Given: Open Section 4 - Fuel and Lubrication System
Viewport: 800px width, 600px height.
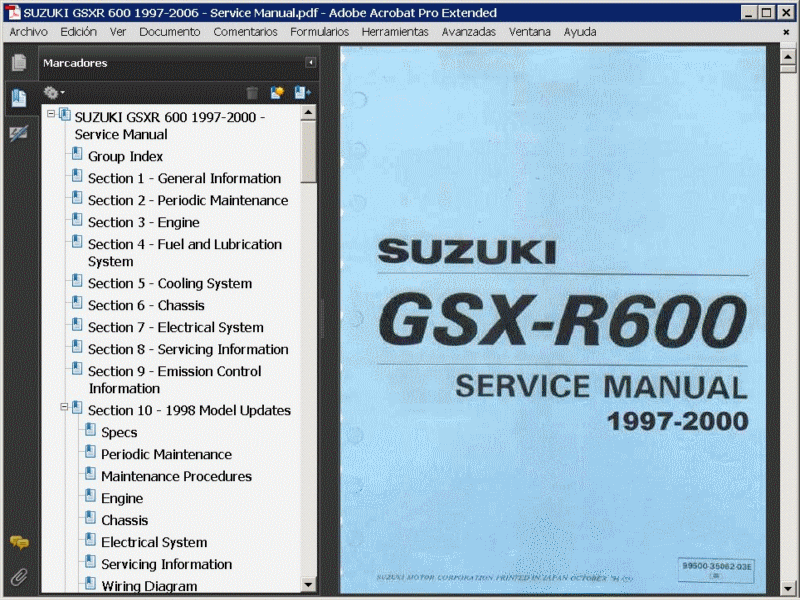Looking at the screenshot, I should [185, 253].
